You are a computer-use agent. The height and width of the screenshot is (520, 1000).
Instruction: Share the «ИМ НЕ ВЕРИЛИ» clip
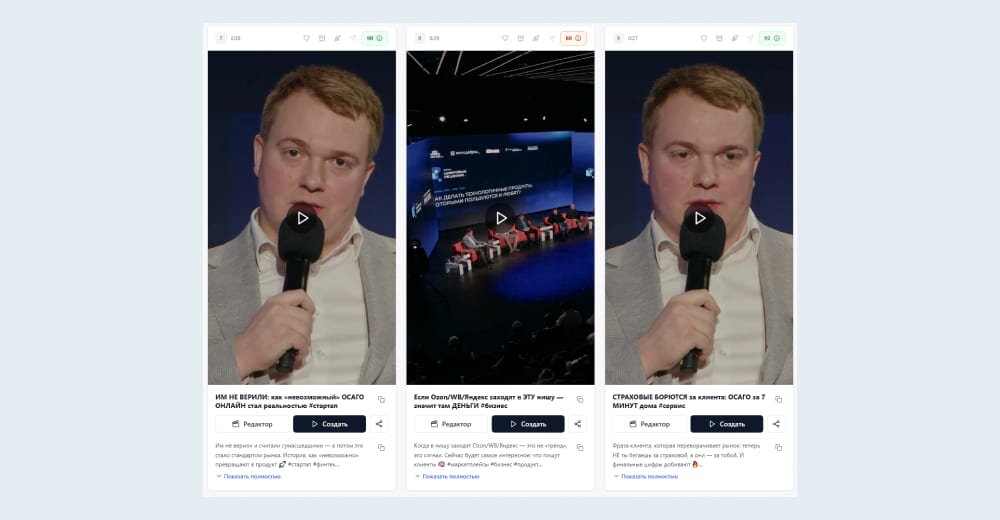coord(380,424)
